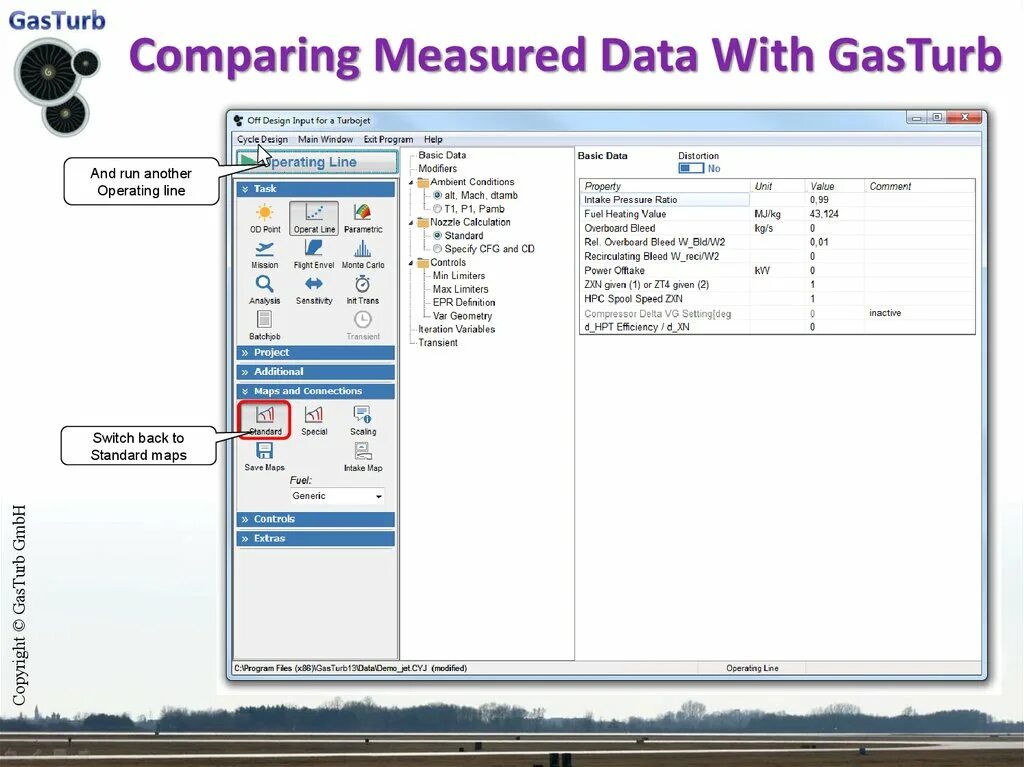Click HPC Spool Speed ZXN value

coord(834,299)
